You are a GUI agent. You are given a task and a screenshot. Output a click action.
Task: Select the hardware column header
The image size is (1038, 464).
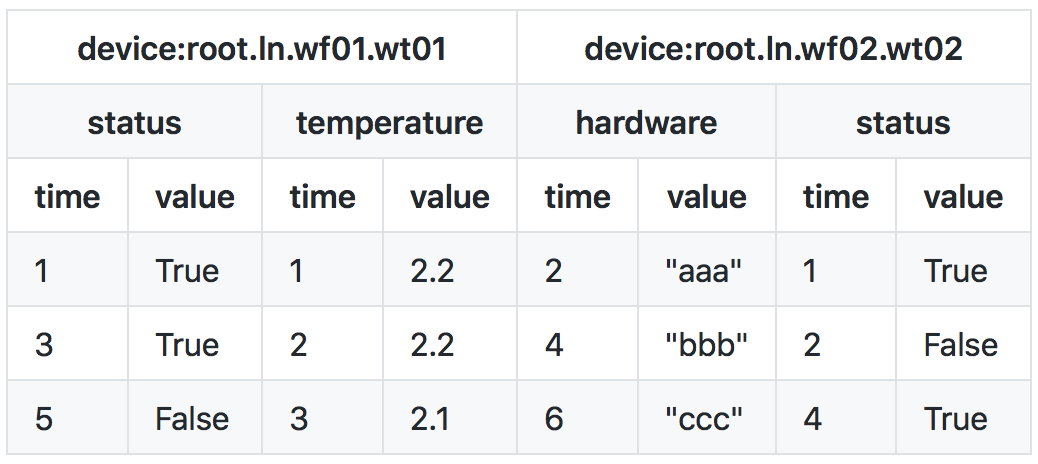coord(646,122)
